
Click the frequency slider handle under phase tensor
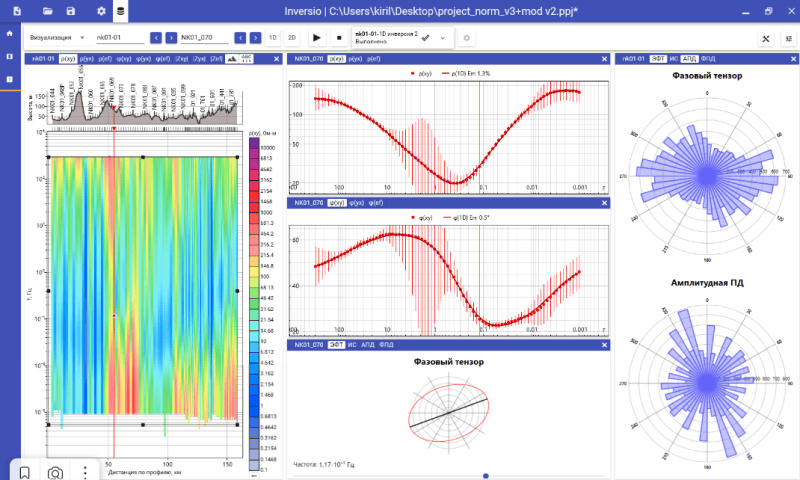tap(485, 475)
